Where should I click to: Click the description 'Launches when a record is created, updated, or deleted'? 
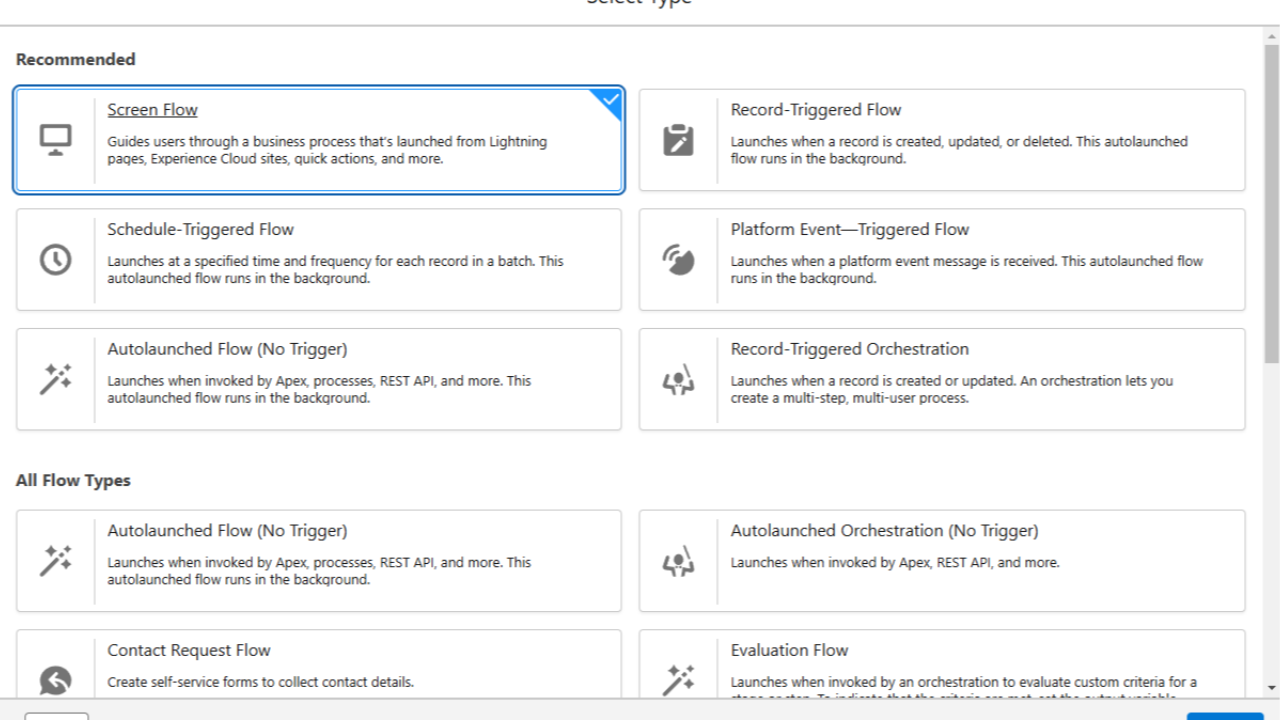click(x=959, y=150)
